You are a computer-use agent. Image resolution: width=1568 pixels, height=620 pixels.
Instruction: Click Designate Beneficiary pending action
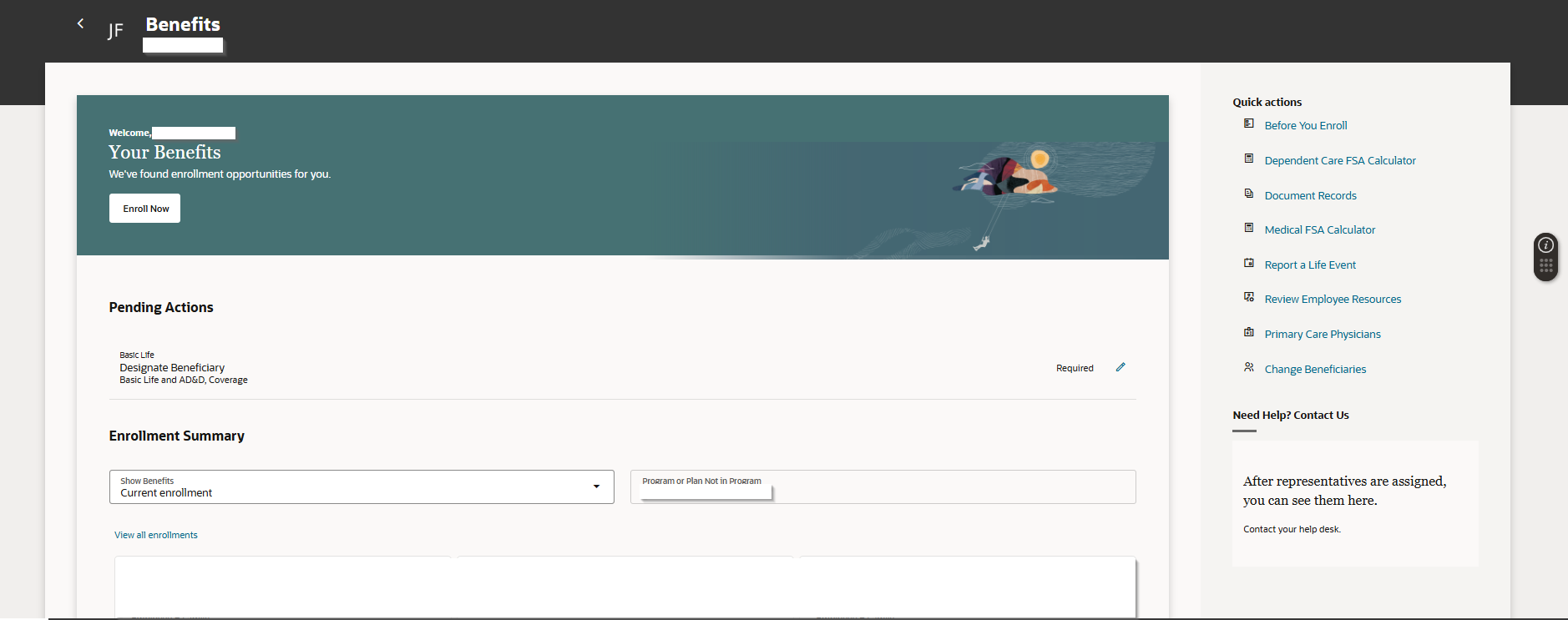click(172, 367)
